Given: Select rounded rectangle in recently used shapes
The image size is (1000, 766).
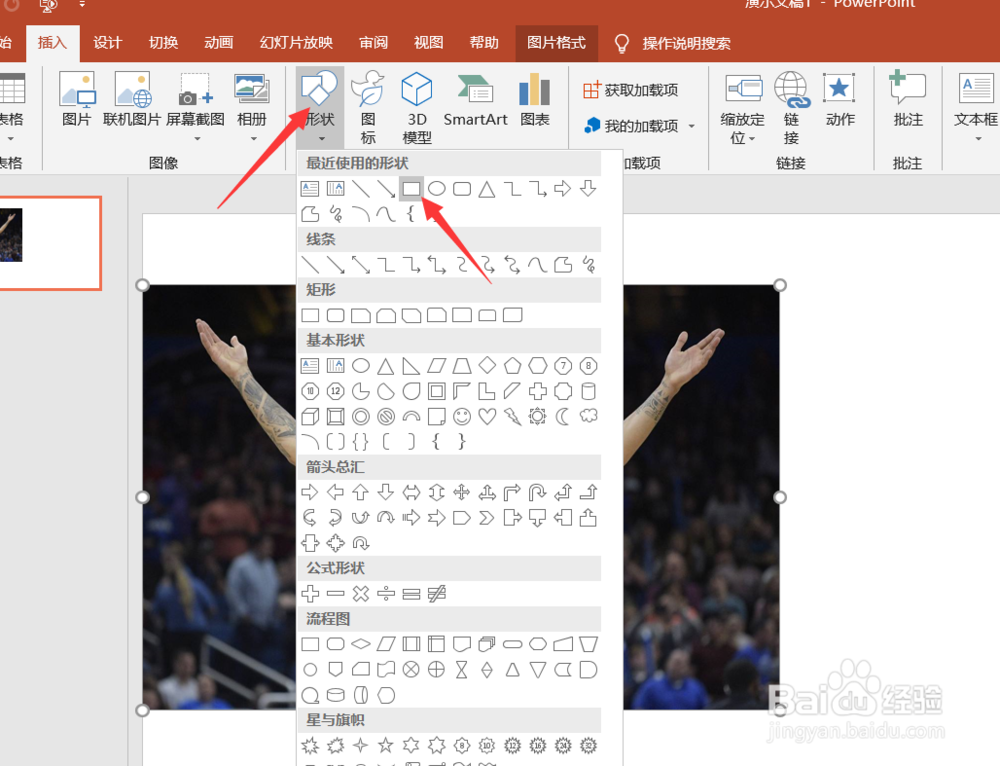Looking at the screenshot, I should click(x=462, y=189).
